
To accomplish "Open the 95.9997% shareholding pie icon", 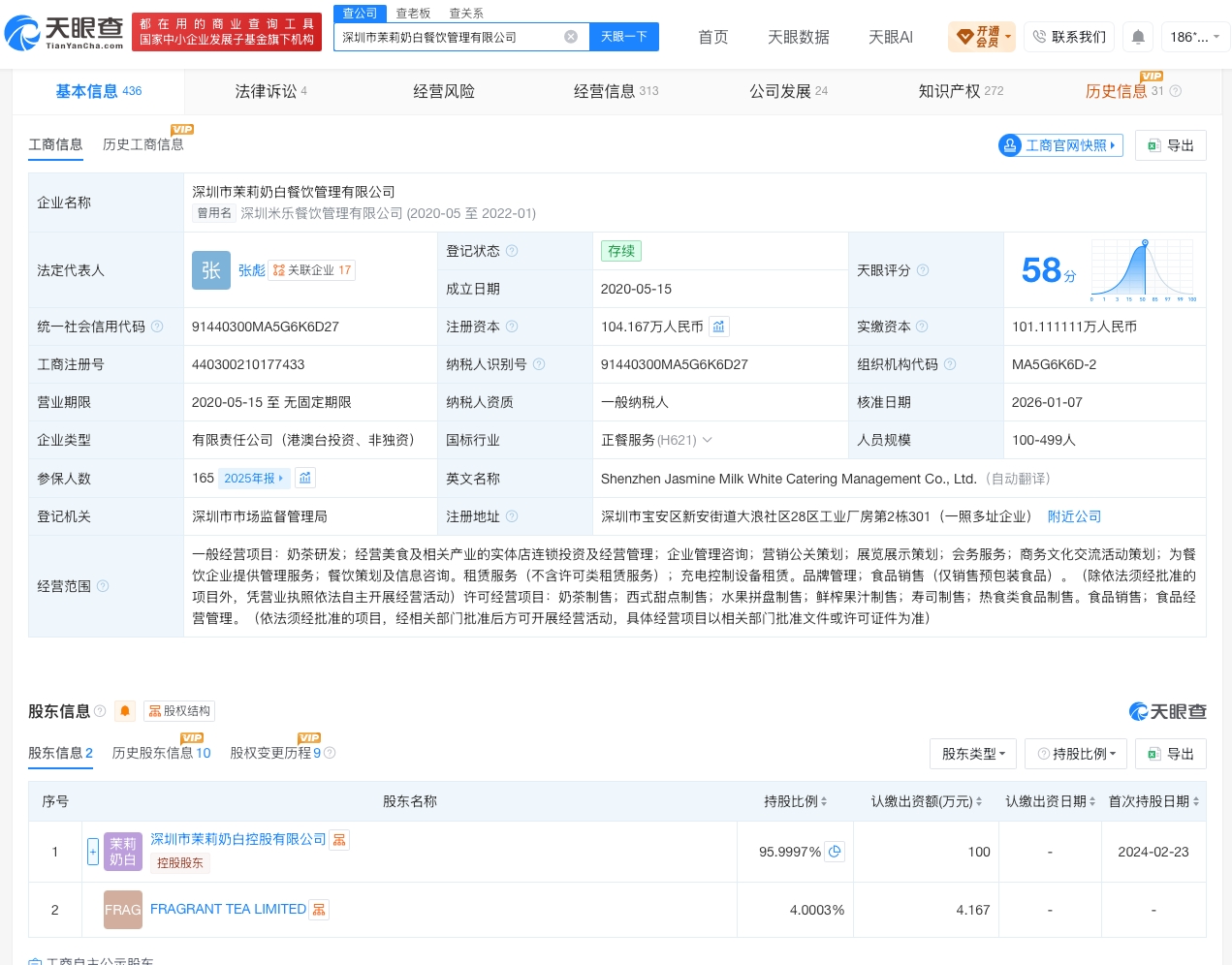I will click(x=835, y=852).
